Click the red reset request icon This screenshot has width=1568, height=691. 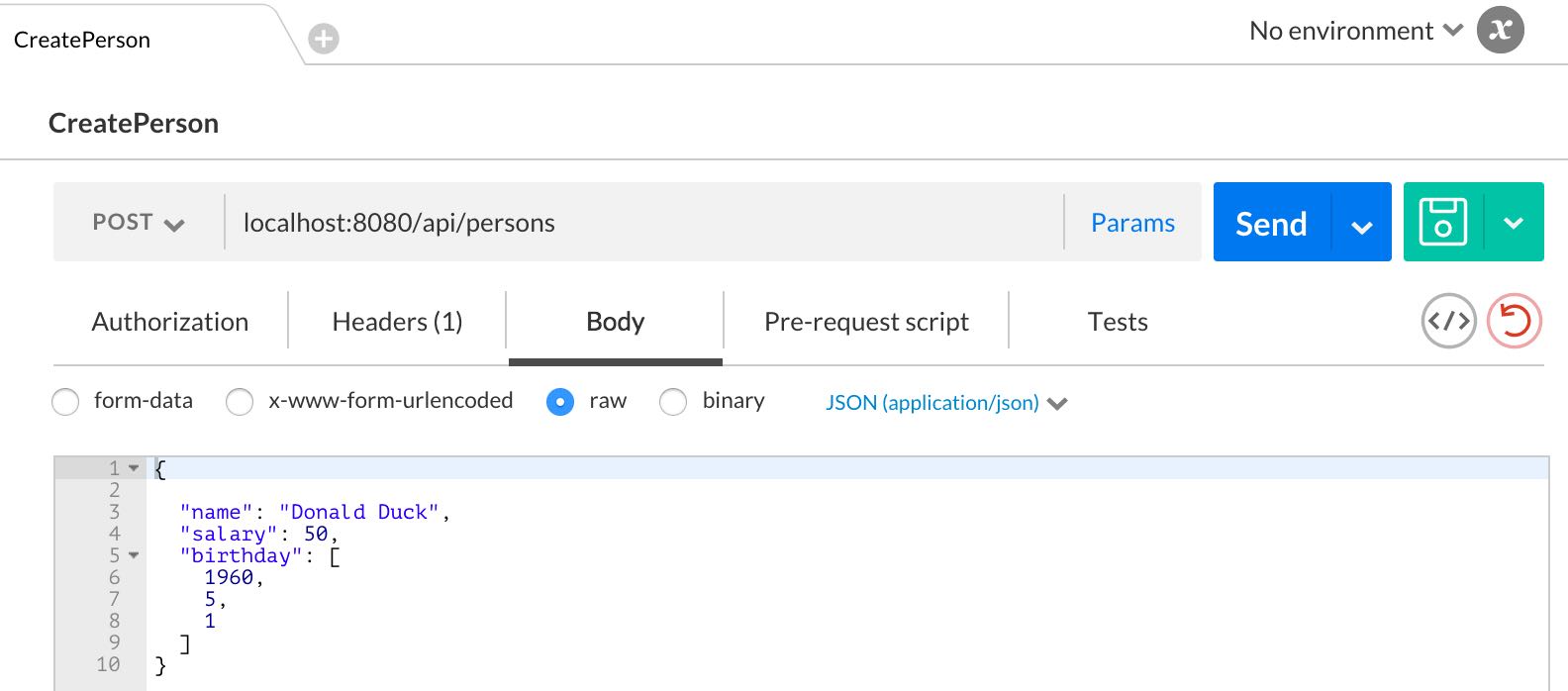[1514, 321]
